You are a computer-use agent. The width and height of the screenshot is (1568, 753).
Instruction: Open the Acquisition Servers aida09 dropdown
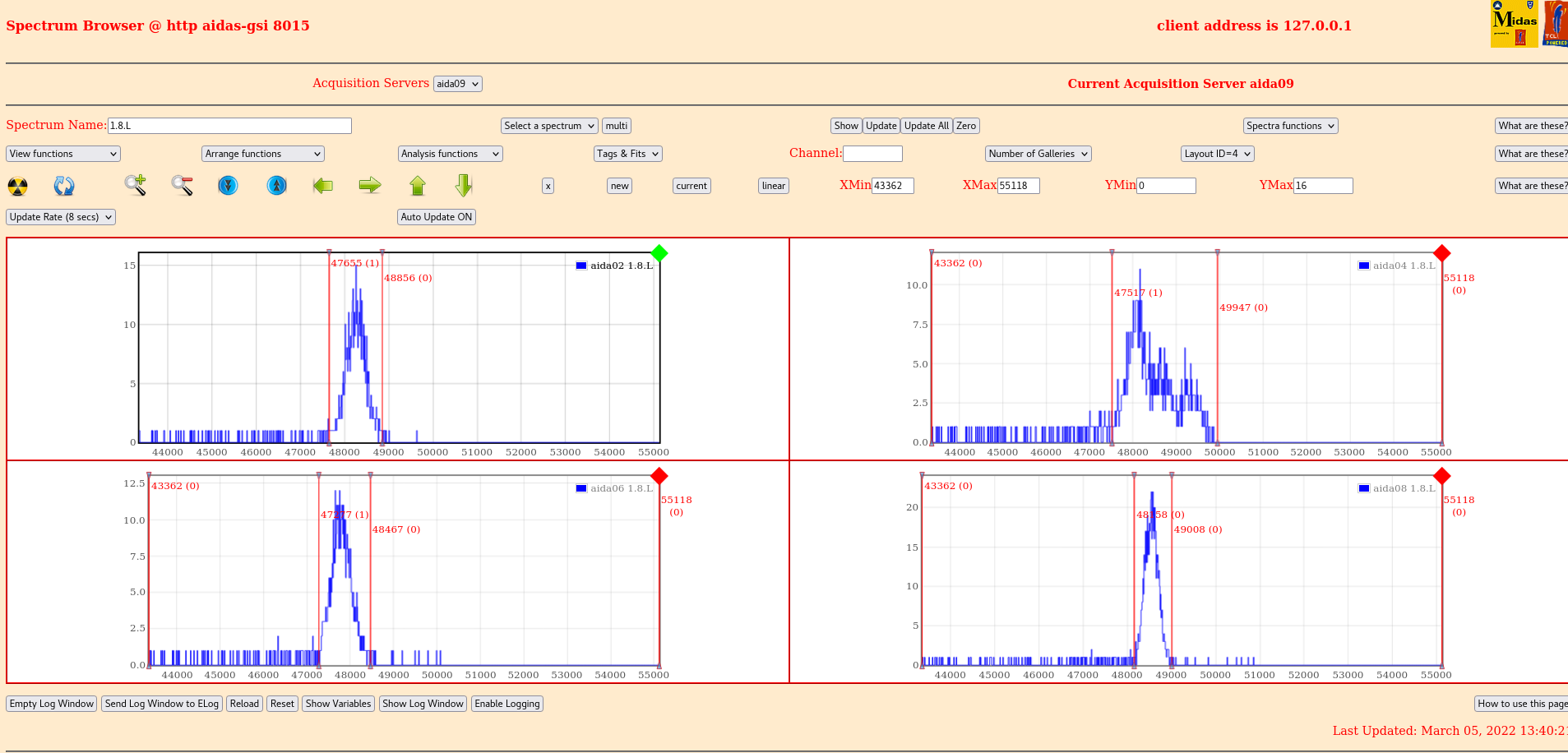pyautogui.click(x=458, y=84)
